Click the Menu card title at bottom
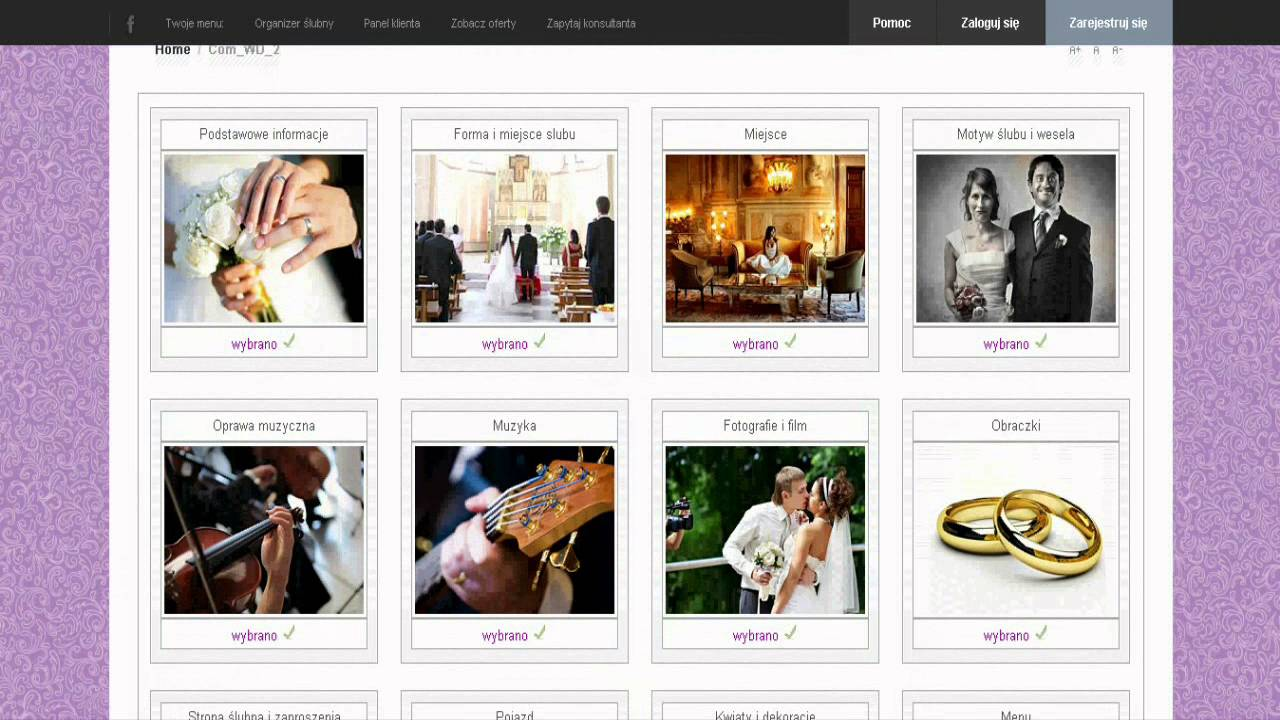This screenshot has width=1280, height=720. coord(1016,714)
